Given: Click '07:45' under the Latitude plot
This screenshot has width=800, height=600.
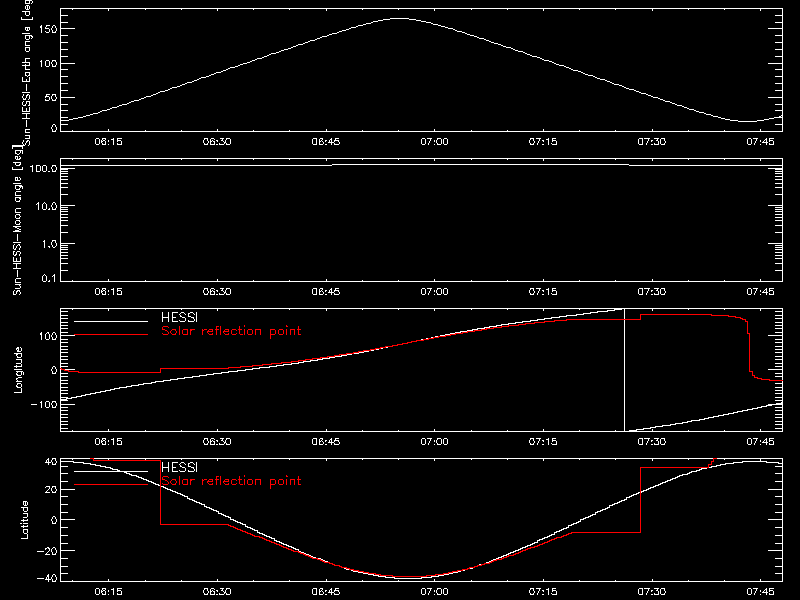Looking at the screenshot, I should click(760, 591).
